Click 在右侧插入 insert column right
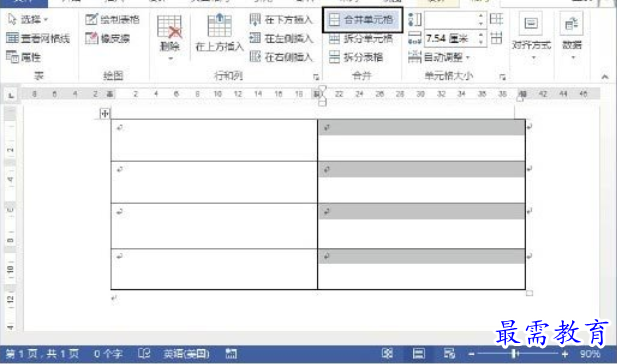This screenshot has width=617, height=364. [281, 57]
